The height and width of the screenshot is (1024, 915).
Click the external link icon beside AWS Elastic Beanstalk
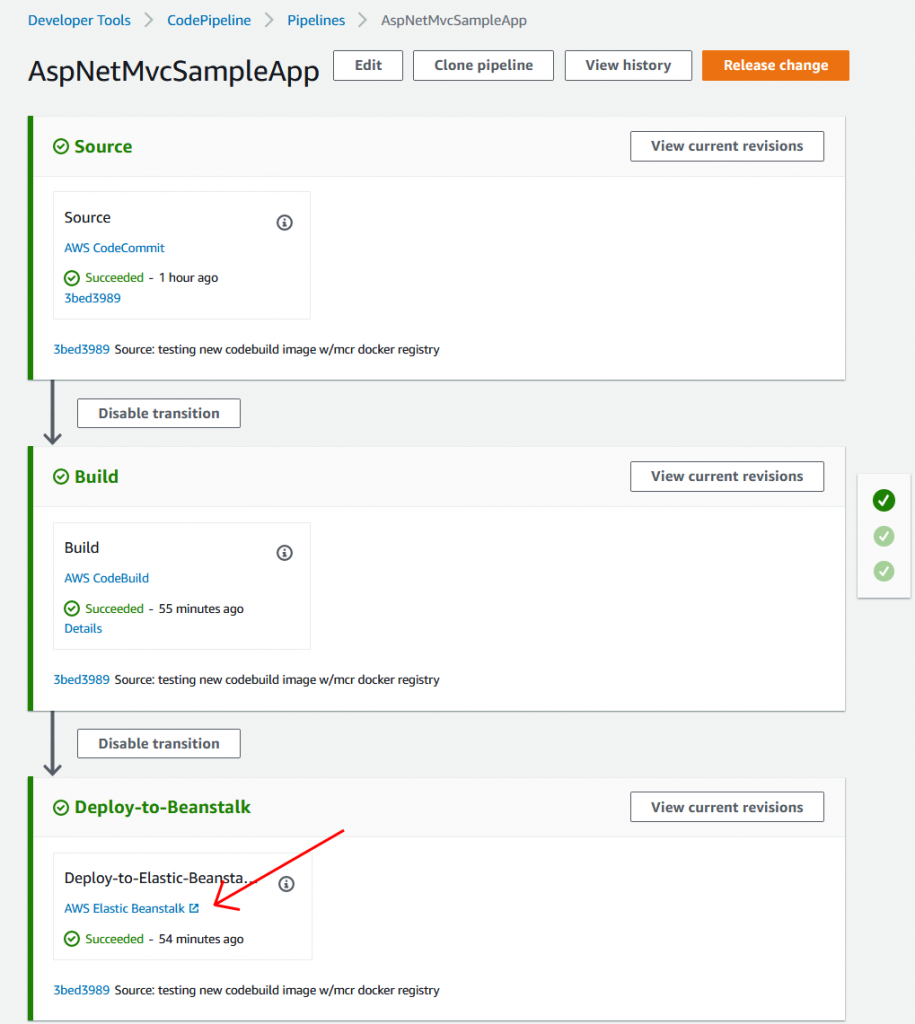pyautogui.click(x=194, y=908)
